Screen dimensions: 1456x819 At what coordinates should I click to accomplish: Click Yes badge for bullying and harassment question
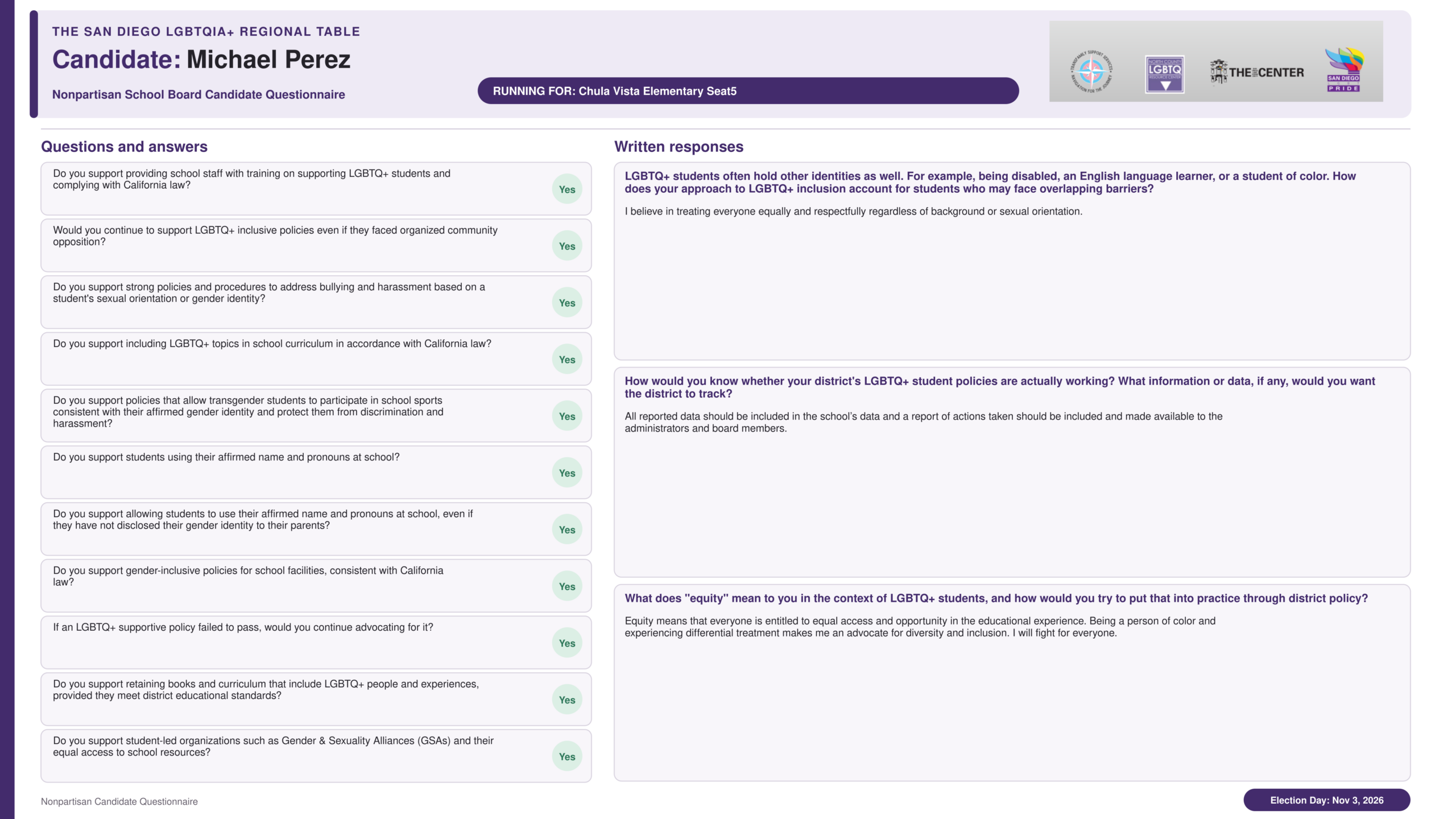pos(567,303)
